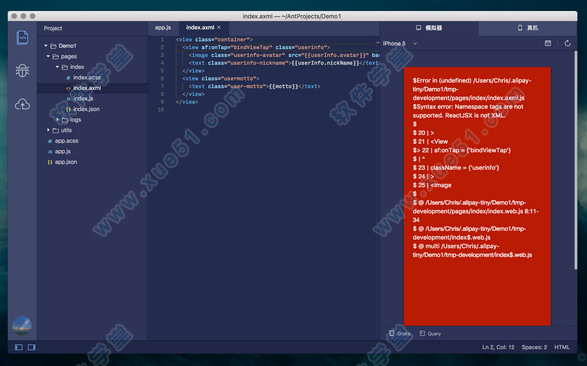Image resolution: width=587 pixels, height=366 pixels.
Task: Click the simulator vertical scrollbar
Action: (x=575, y=160)
